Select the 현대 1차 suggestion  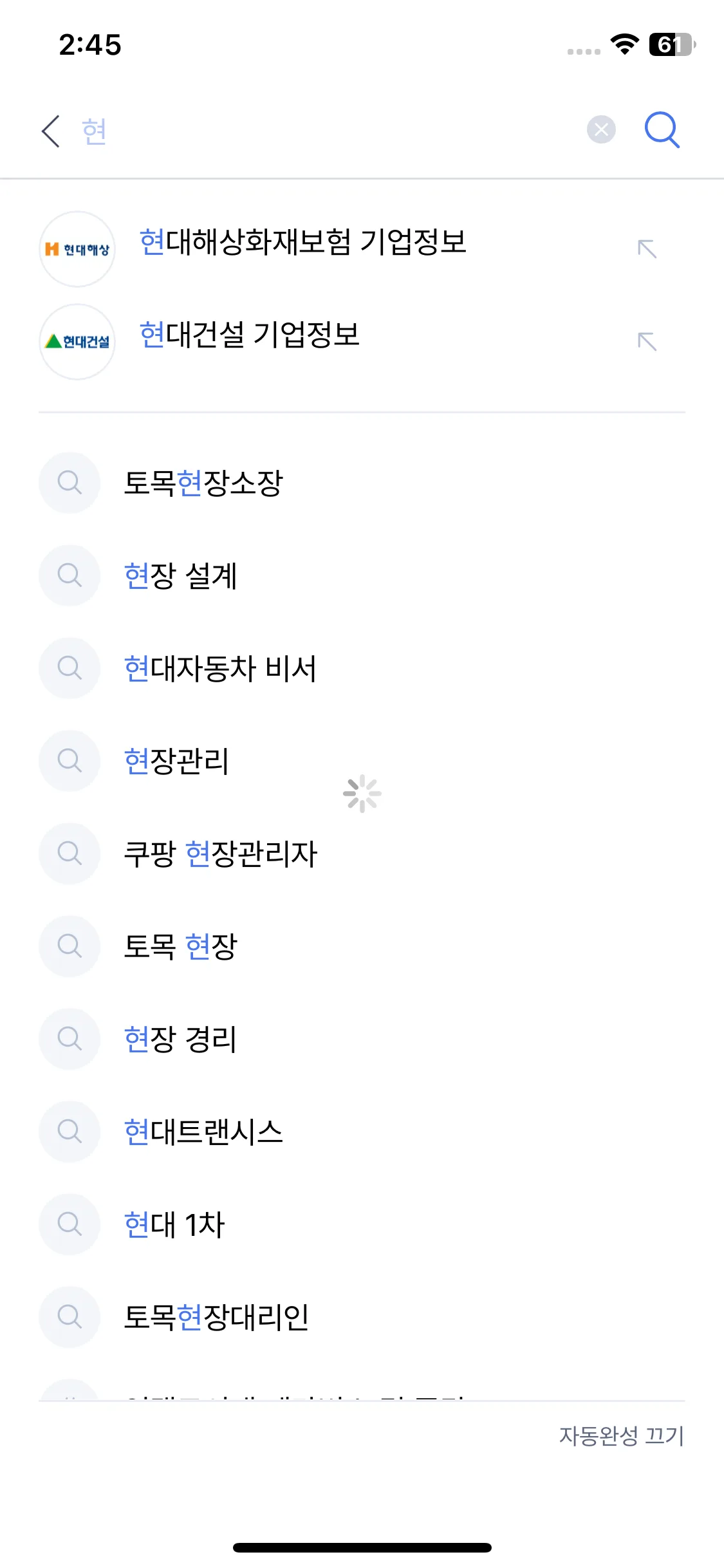coord(174,1224)
